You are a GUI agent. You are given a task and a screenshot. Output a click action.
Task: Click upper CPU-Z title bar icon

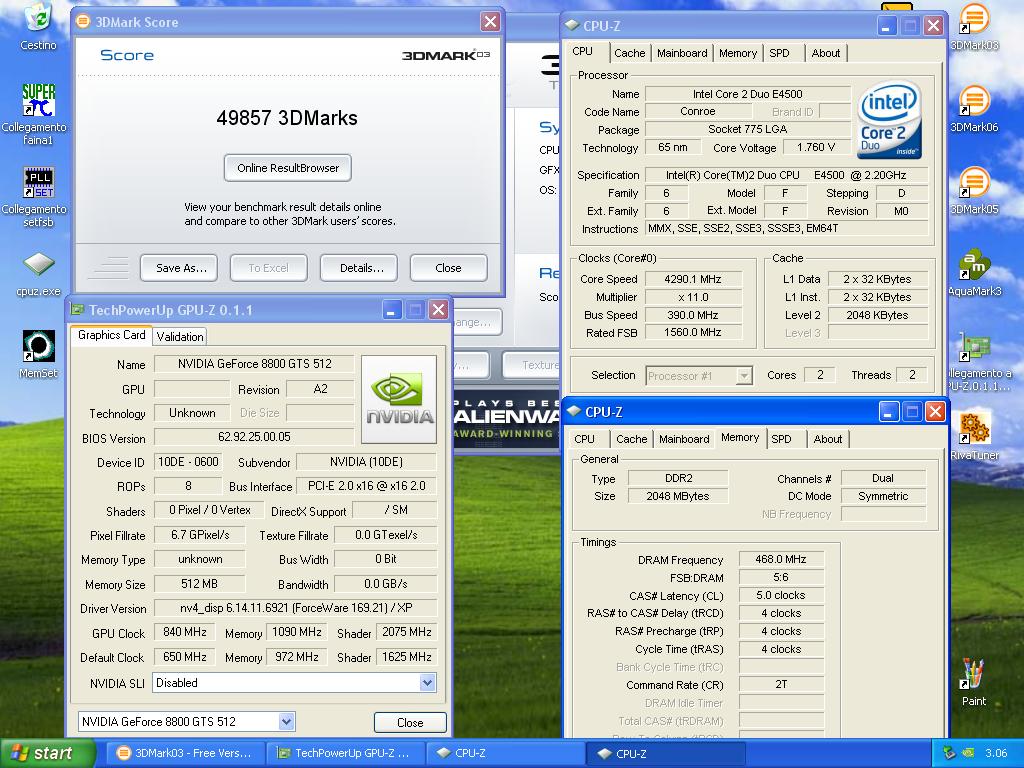click(572, 25)
